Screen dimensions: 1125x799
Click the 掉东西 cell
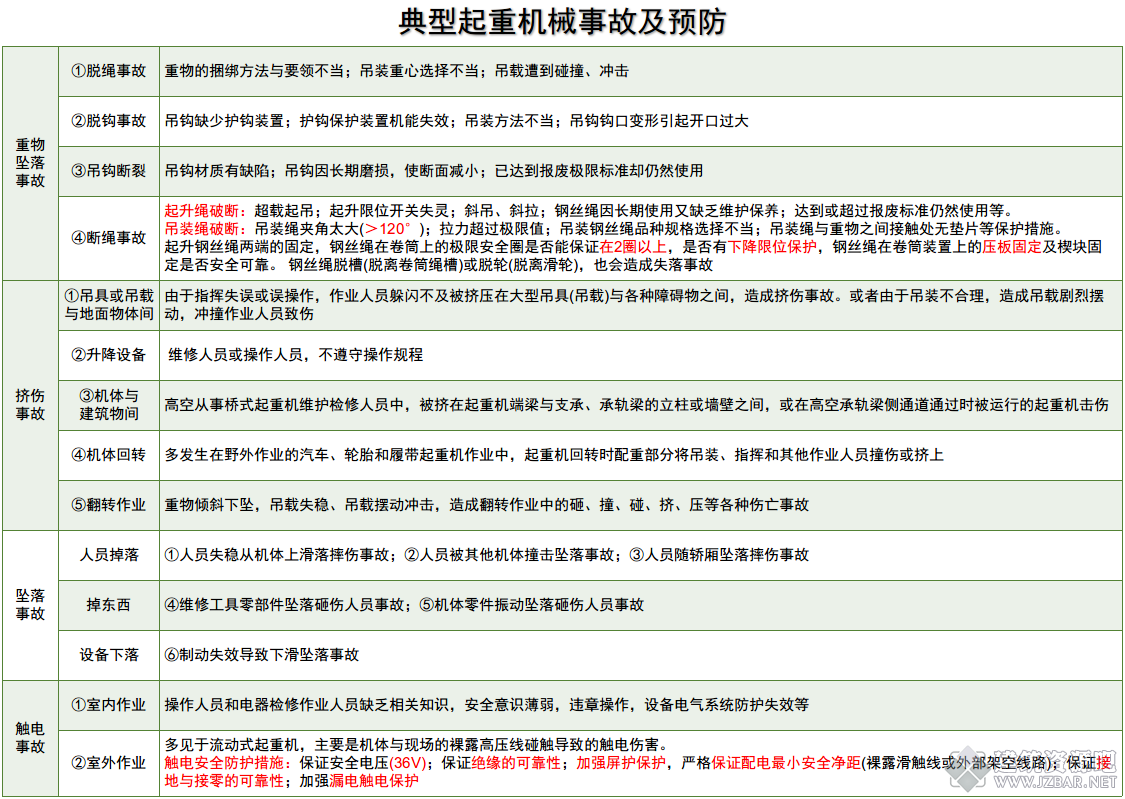point(109,605)
